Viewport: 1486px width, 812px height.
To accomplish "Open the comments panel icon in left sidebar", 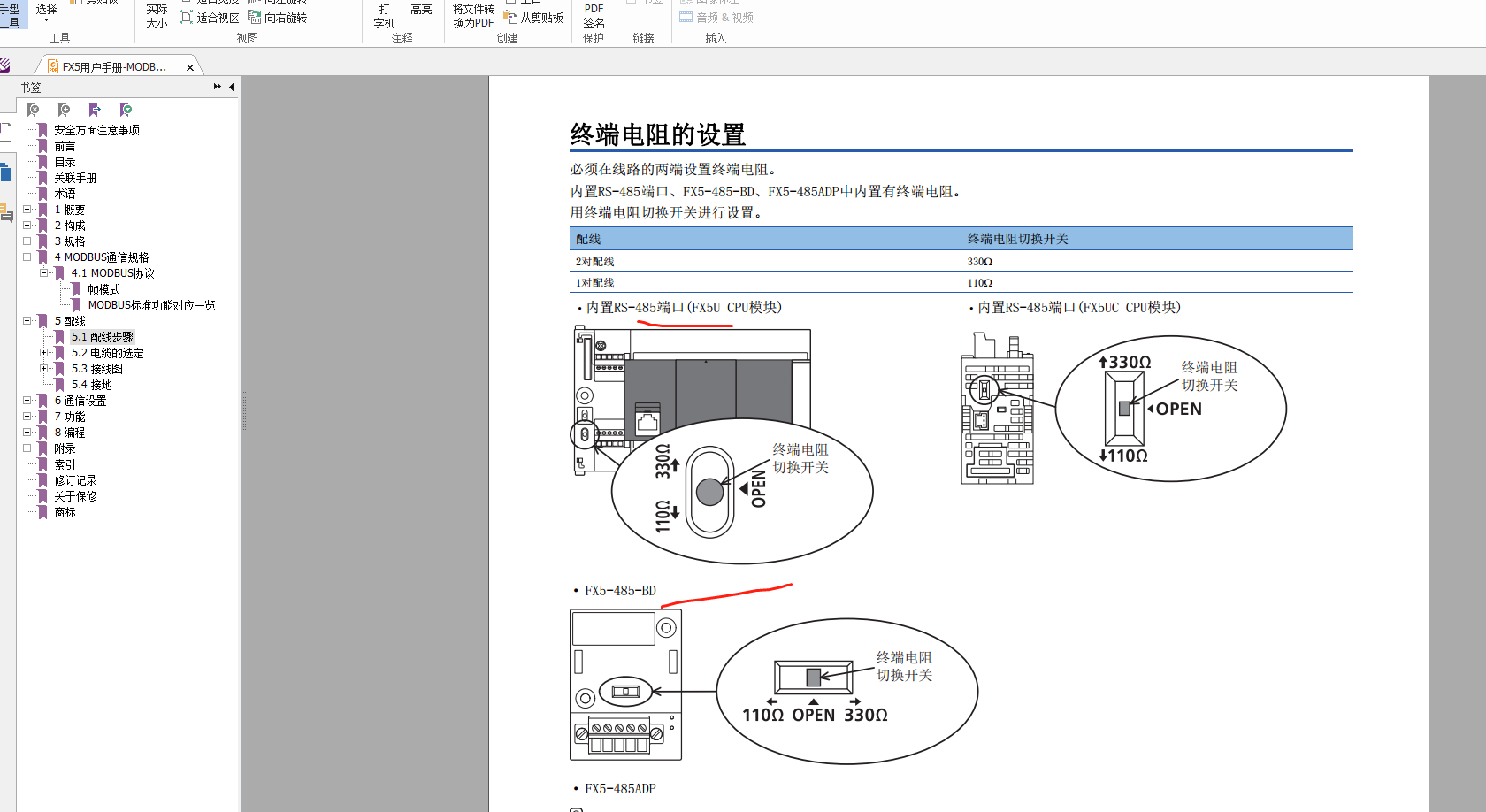I will click(x=6, y=212).
